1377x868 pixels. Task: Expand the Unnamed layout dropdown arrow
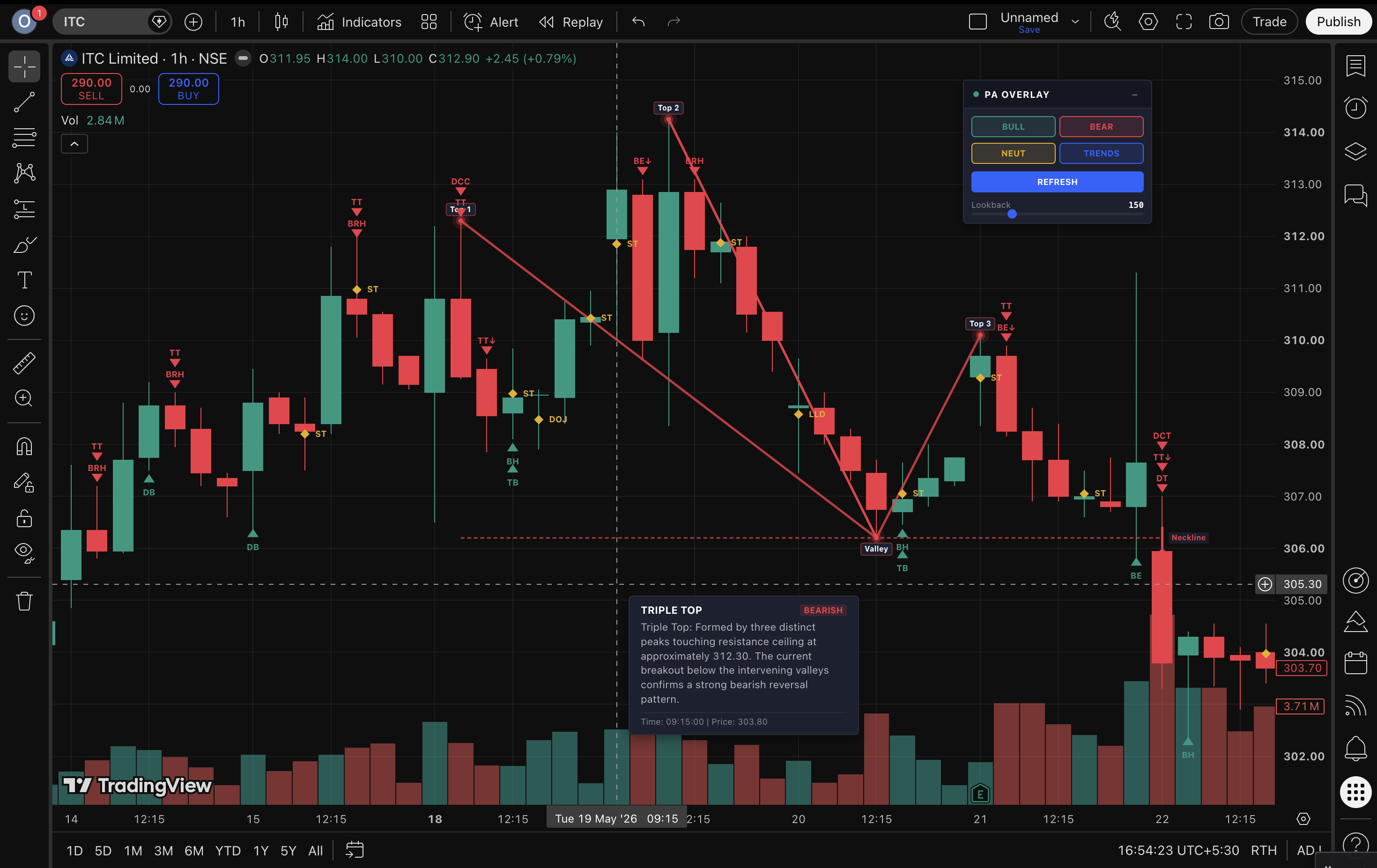tap(1076, 22)
